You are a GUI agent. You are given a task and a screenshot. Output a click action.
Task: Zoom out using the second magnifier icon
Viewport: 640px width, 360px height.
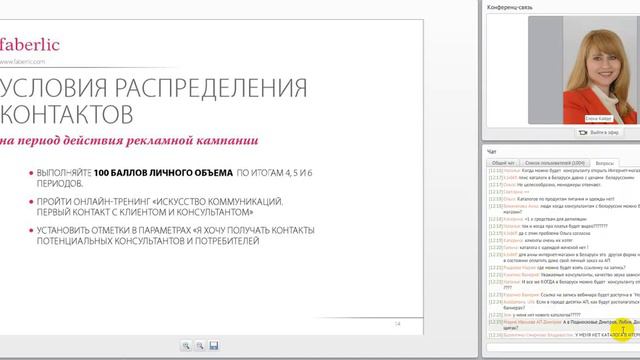click(200, 346)
